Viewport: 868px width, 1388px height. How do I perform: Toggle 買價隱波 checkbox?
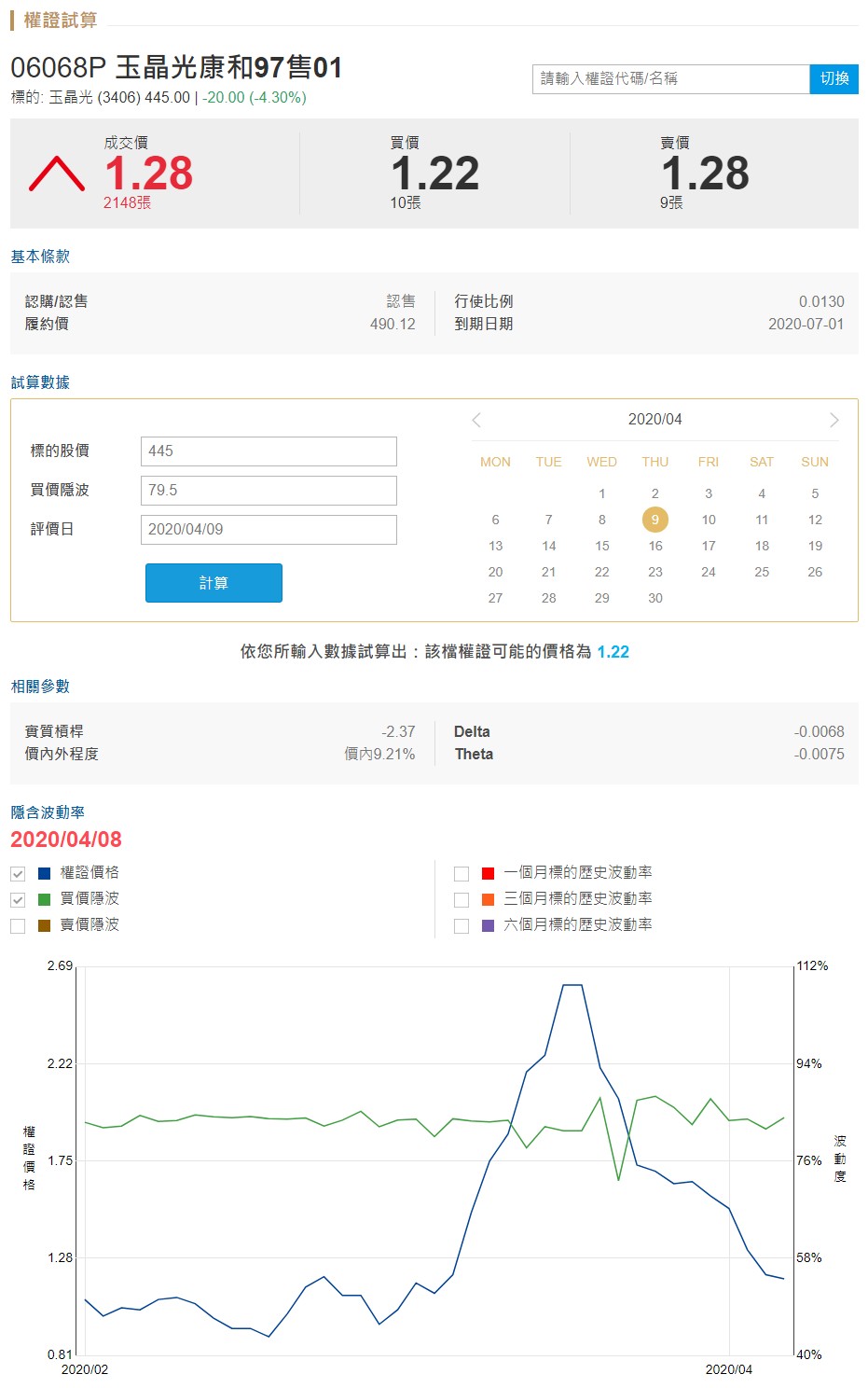pyautogui.click(x=18, y=900)
